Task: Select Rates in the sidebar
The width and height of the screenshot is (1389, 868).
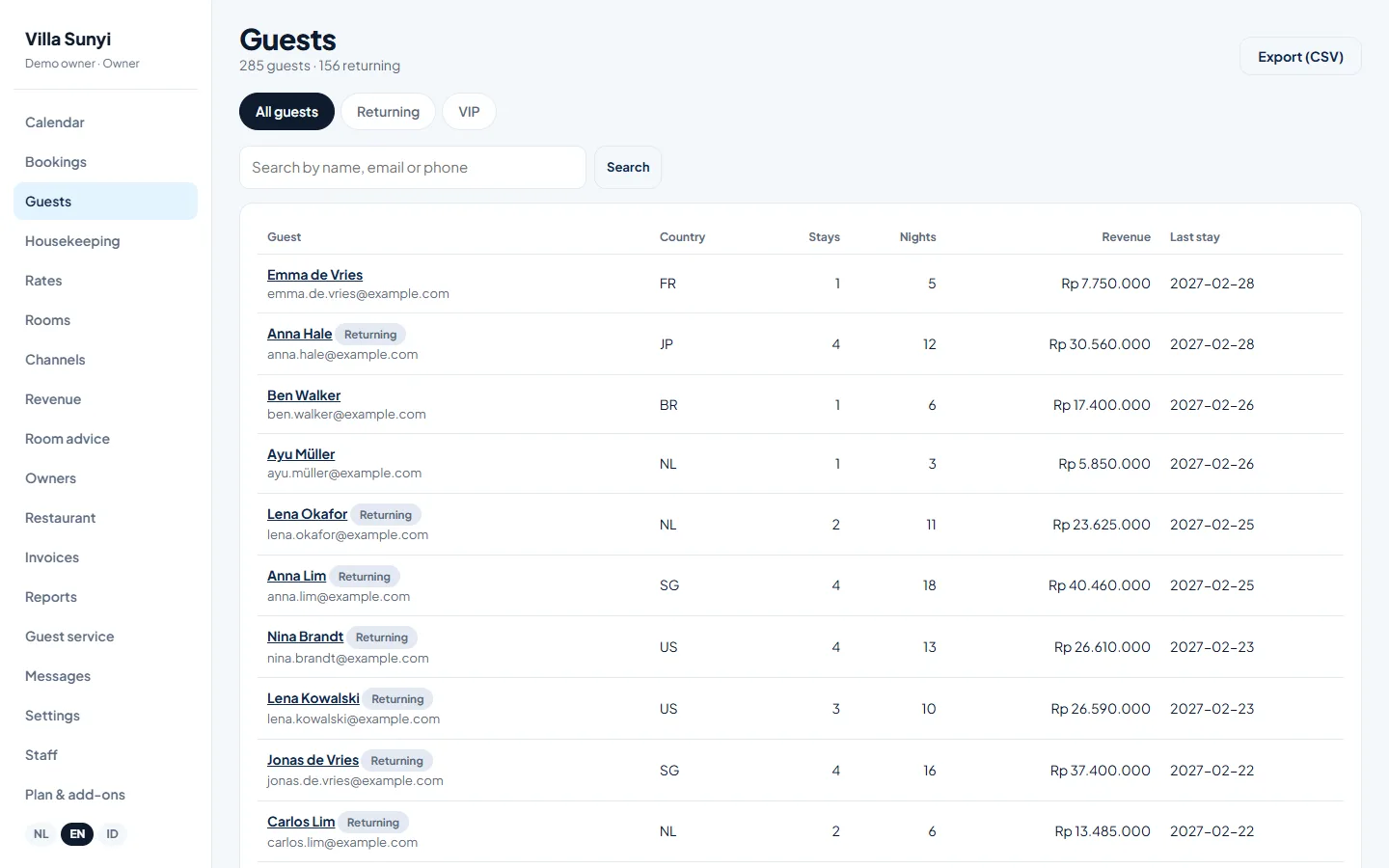Action: pos(105,281)
